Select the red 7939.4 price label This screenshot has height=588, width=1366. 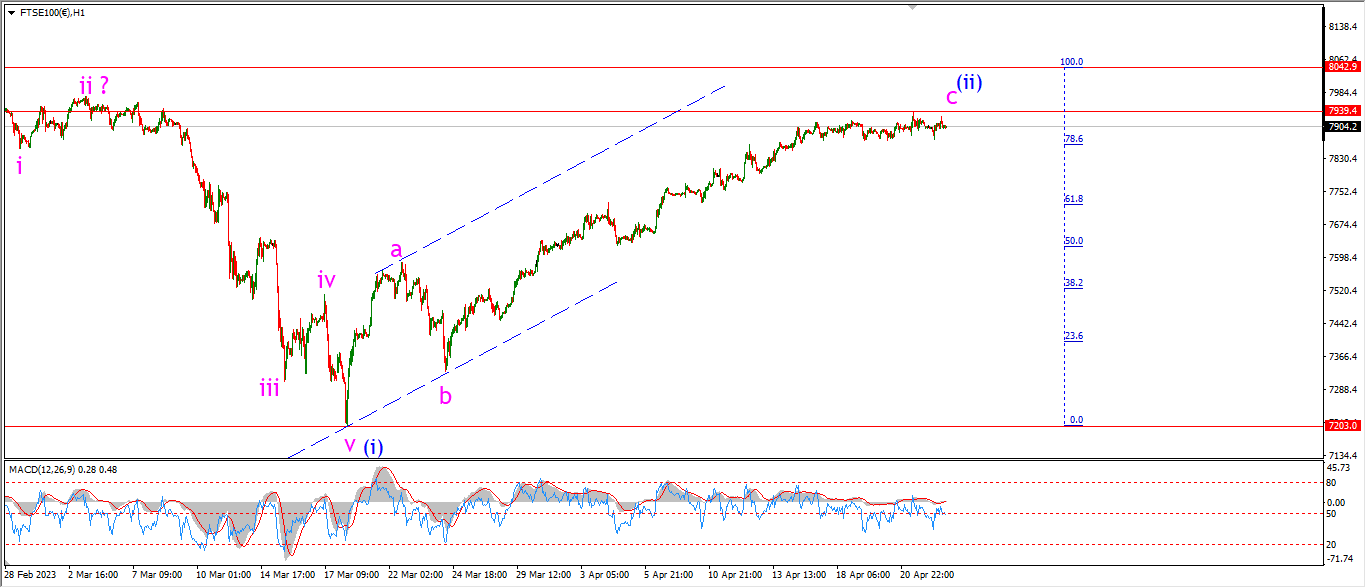click(x=1343, y=110)
